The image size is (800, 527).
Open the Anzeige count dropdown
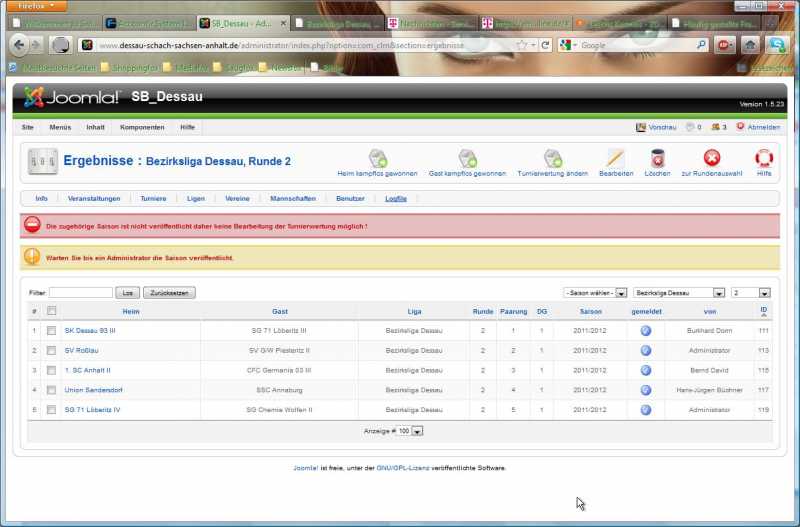[x=410, y=431]
